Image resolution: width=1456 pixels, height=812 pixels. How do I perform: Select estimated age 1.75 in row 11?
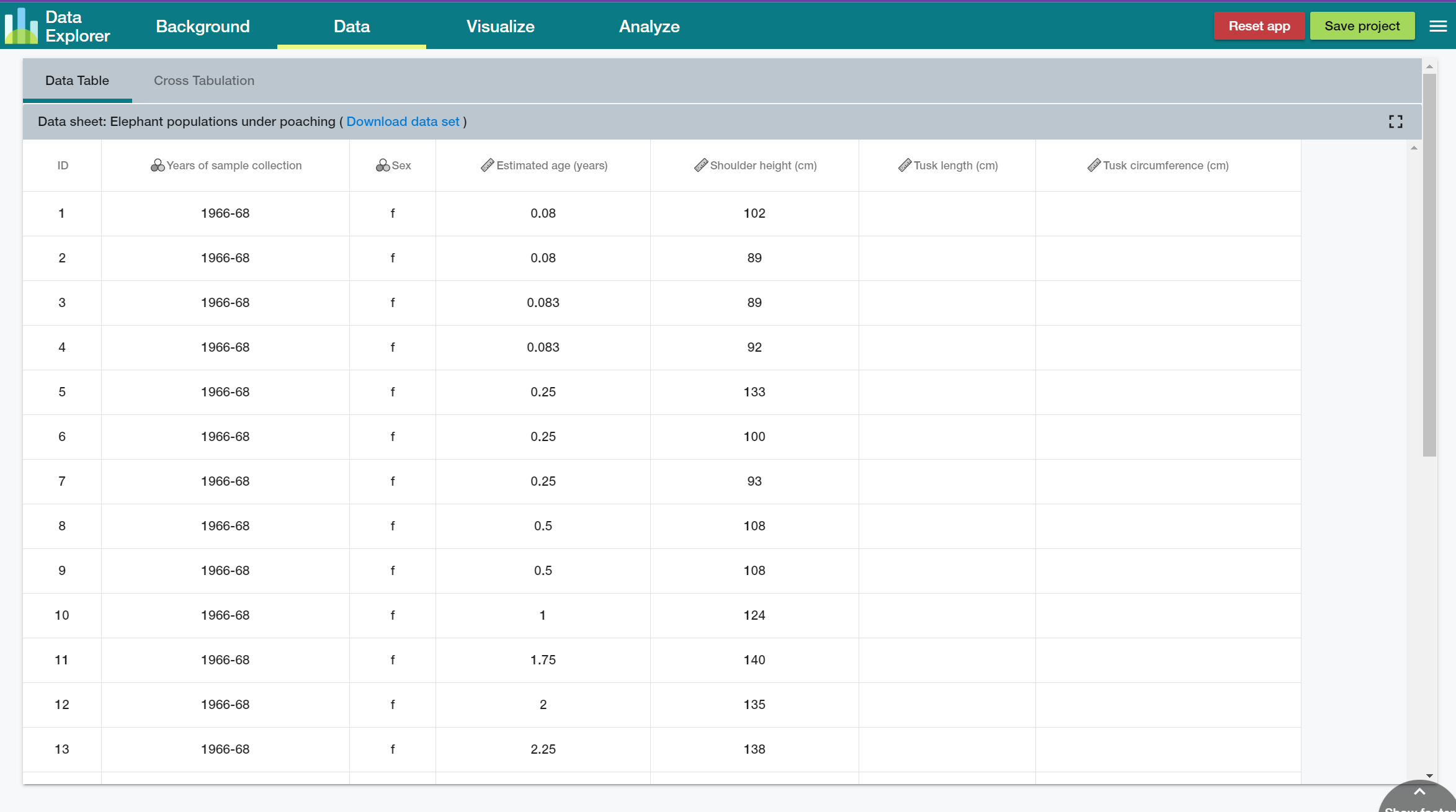pyautogui.click(x=543, y=660)
